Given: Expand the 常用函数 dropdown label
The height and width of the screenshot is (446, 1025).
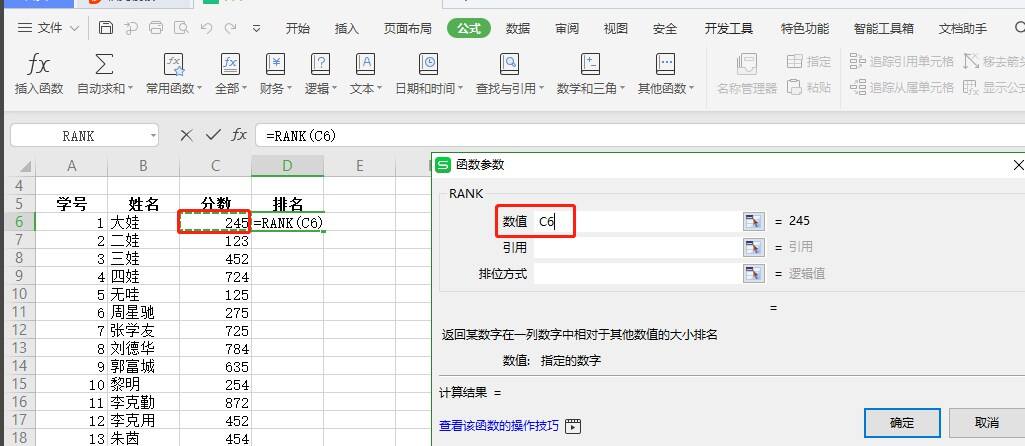Looking at the screenshot, I should click(174, 88).
